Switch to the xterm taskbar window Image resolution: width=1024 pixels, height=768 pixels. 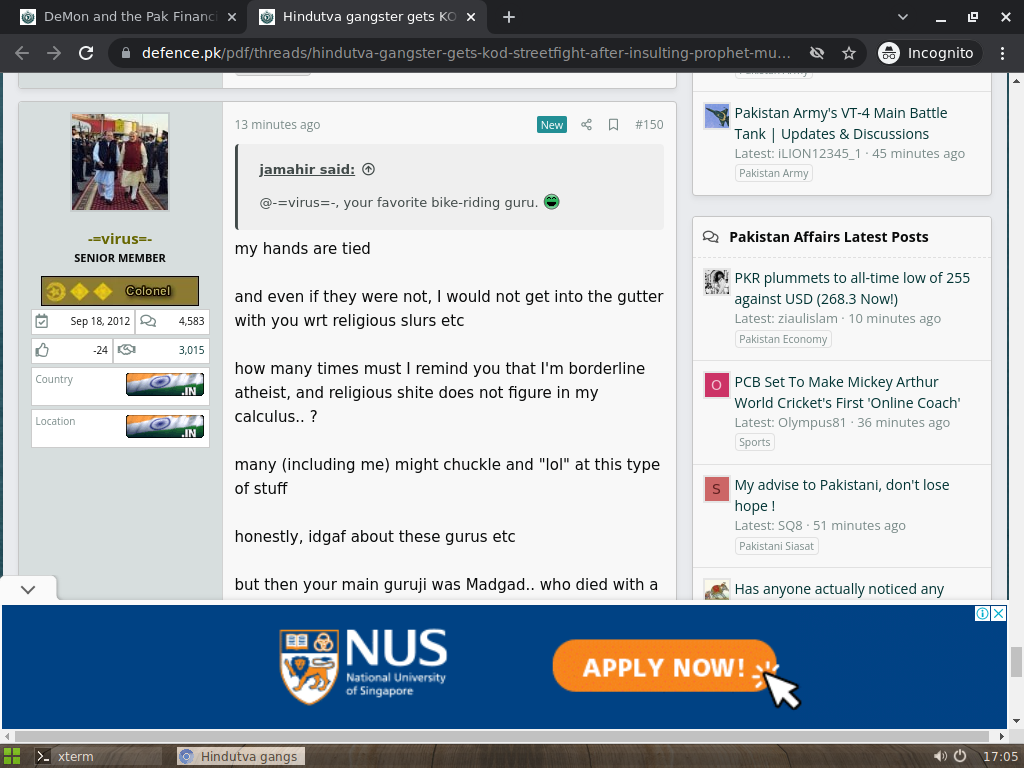point(97,756)
